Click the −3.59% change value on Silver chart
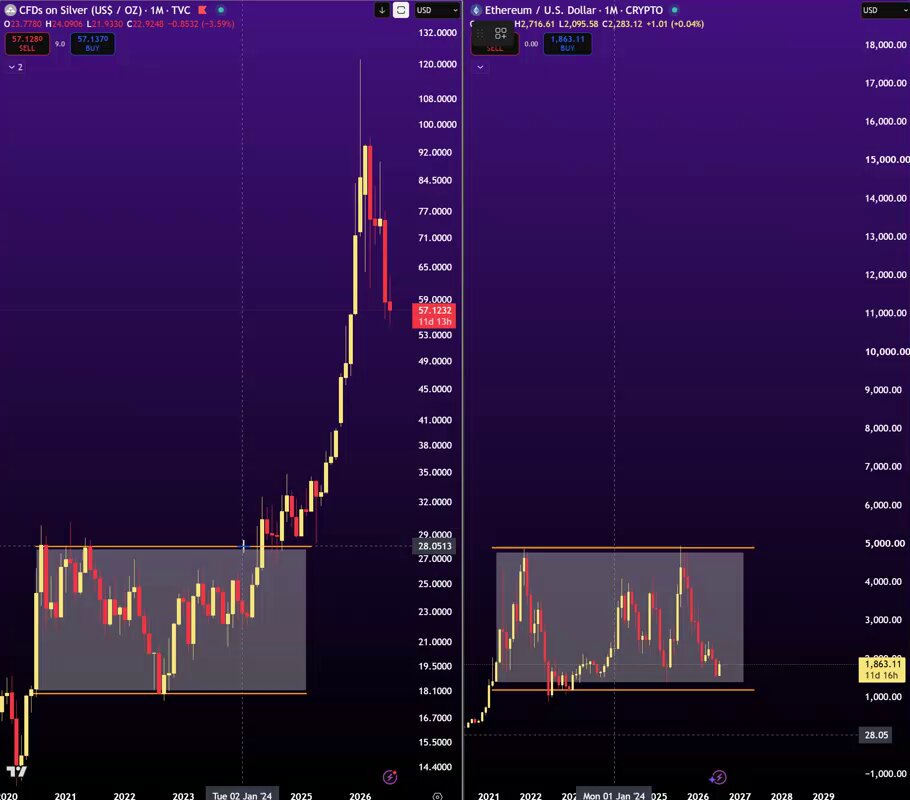Viewport: 910px width, 800px height. click(x=218, y=24)
